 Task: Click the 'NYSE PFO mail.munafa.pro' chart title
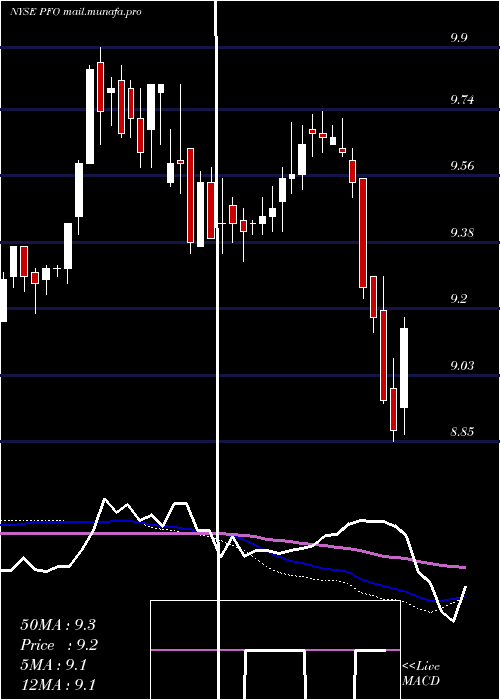[x=75, y=12]
